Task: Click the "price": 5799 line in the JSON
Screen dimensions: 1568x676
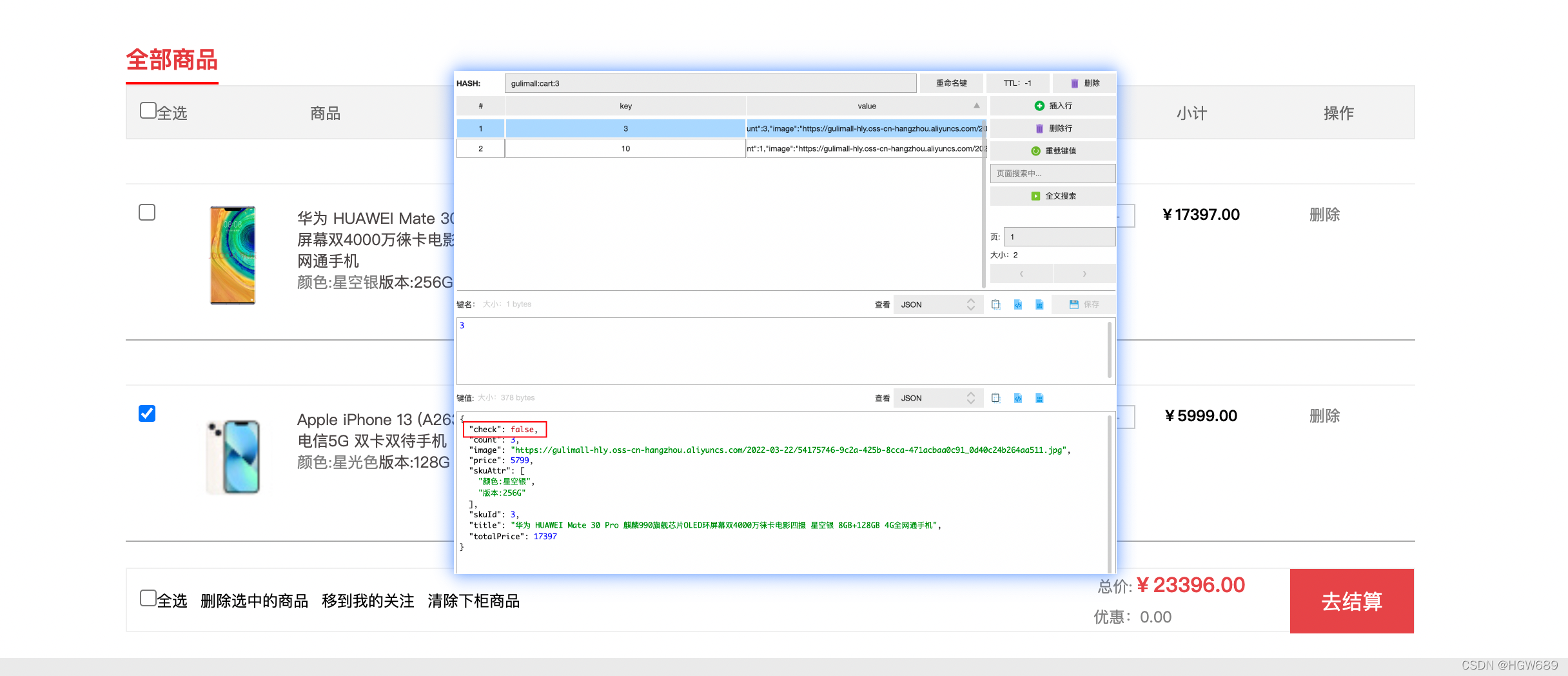Action: 501,461
